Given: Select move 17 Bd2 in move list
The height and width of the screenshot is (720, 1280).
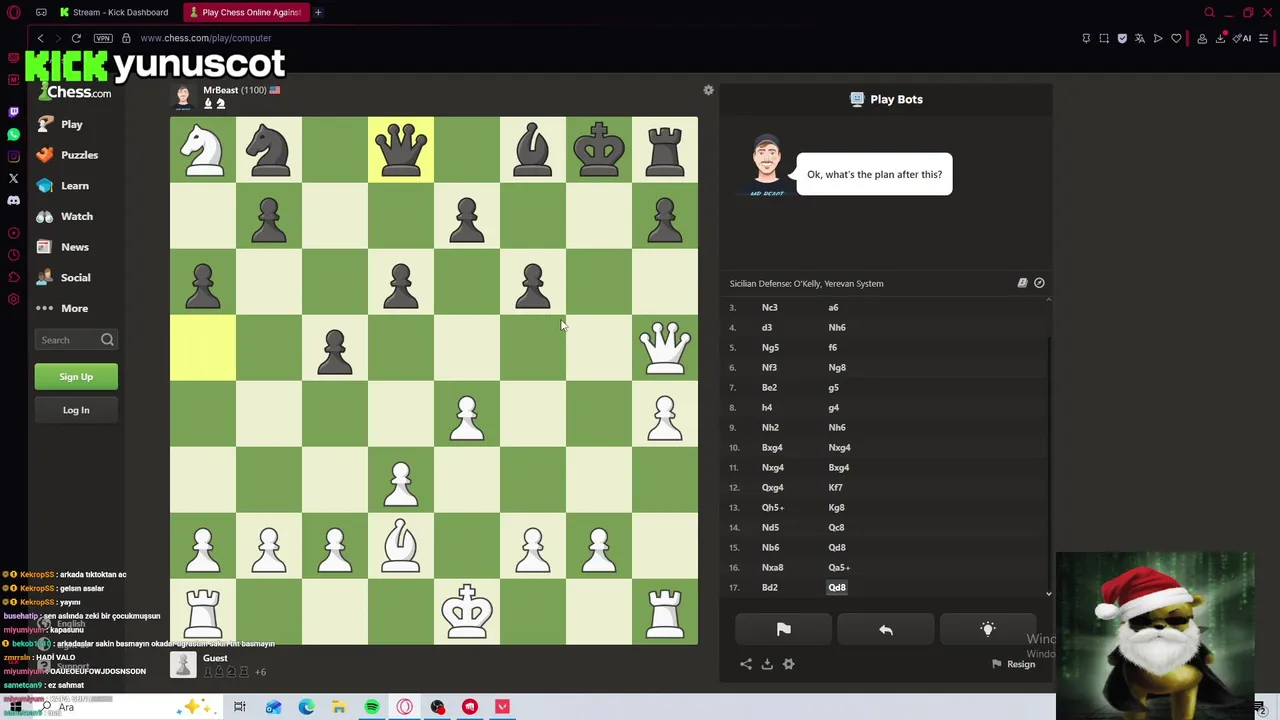Looking at the screenshot, I should tap(769, 587).
